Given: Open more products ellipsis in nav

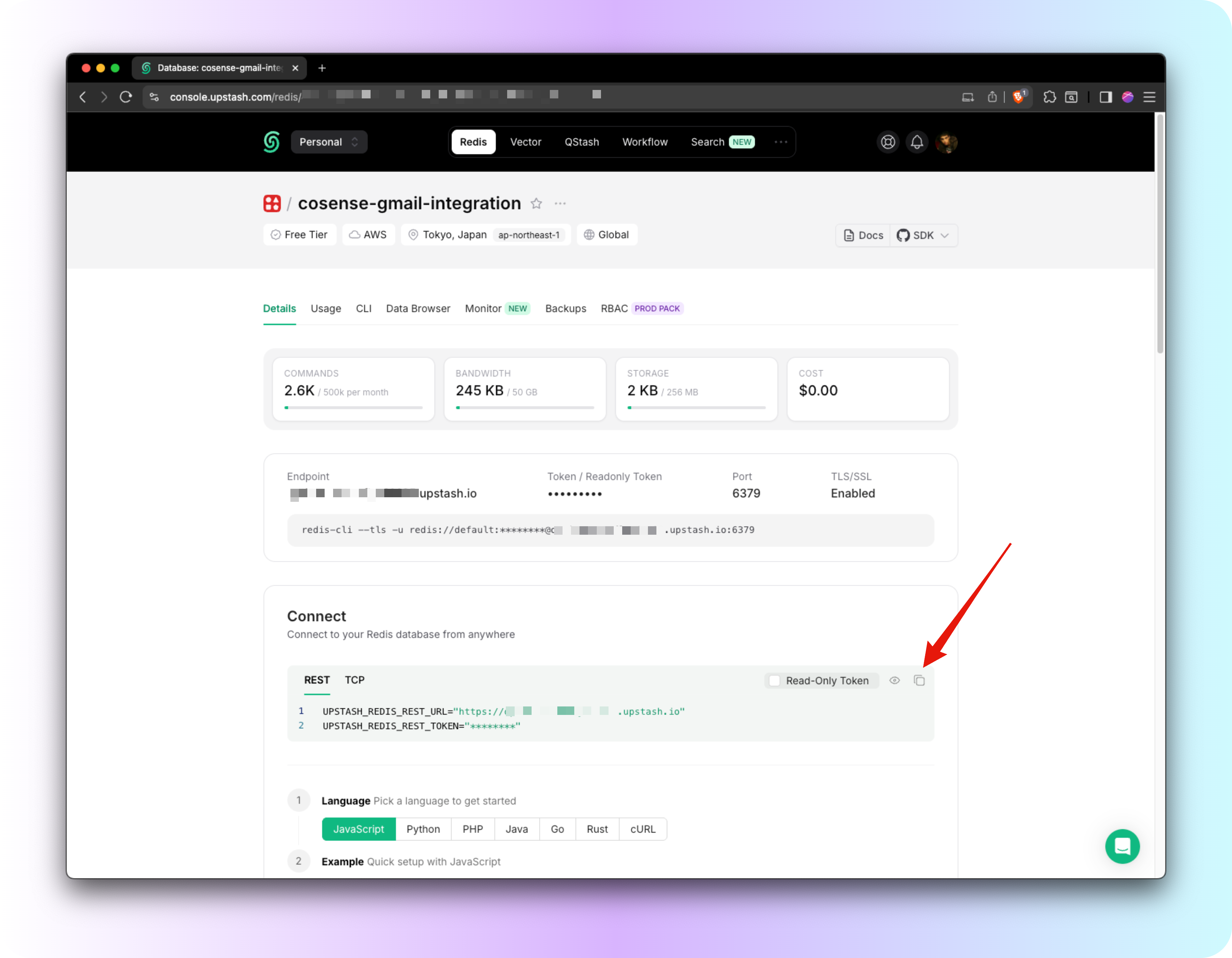Looking at the screenshot, I should pos(780,142).
